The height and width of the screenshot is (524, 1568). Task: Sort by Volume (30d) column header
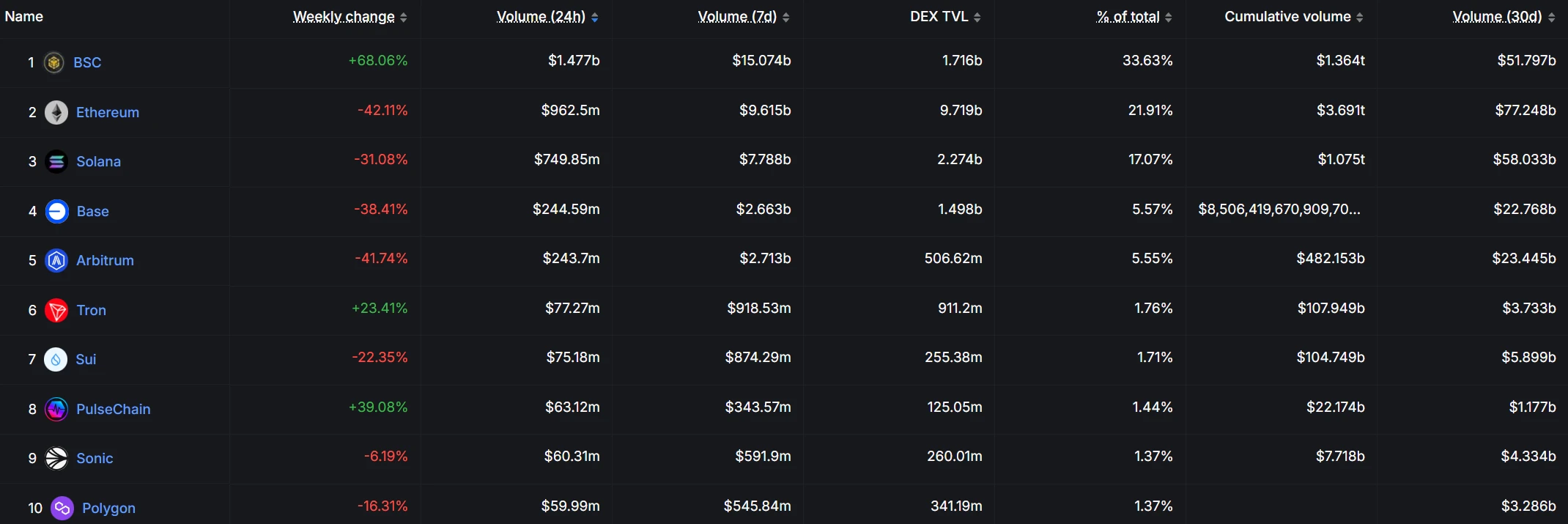pos(1497,17)
